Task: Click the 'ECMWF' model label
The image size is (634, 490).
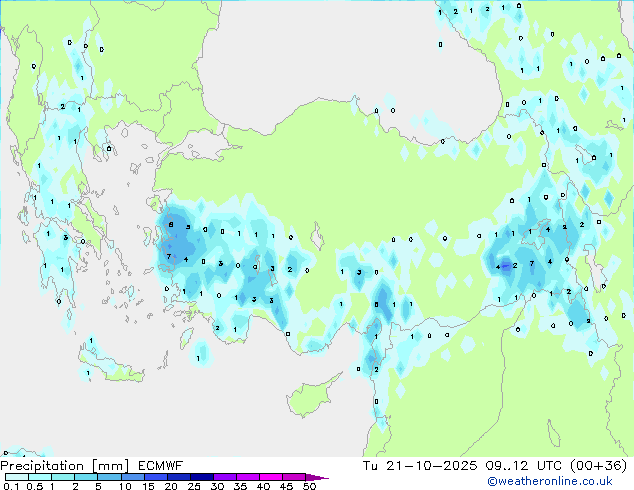Action: [x=160, y=466]
